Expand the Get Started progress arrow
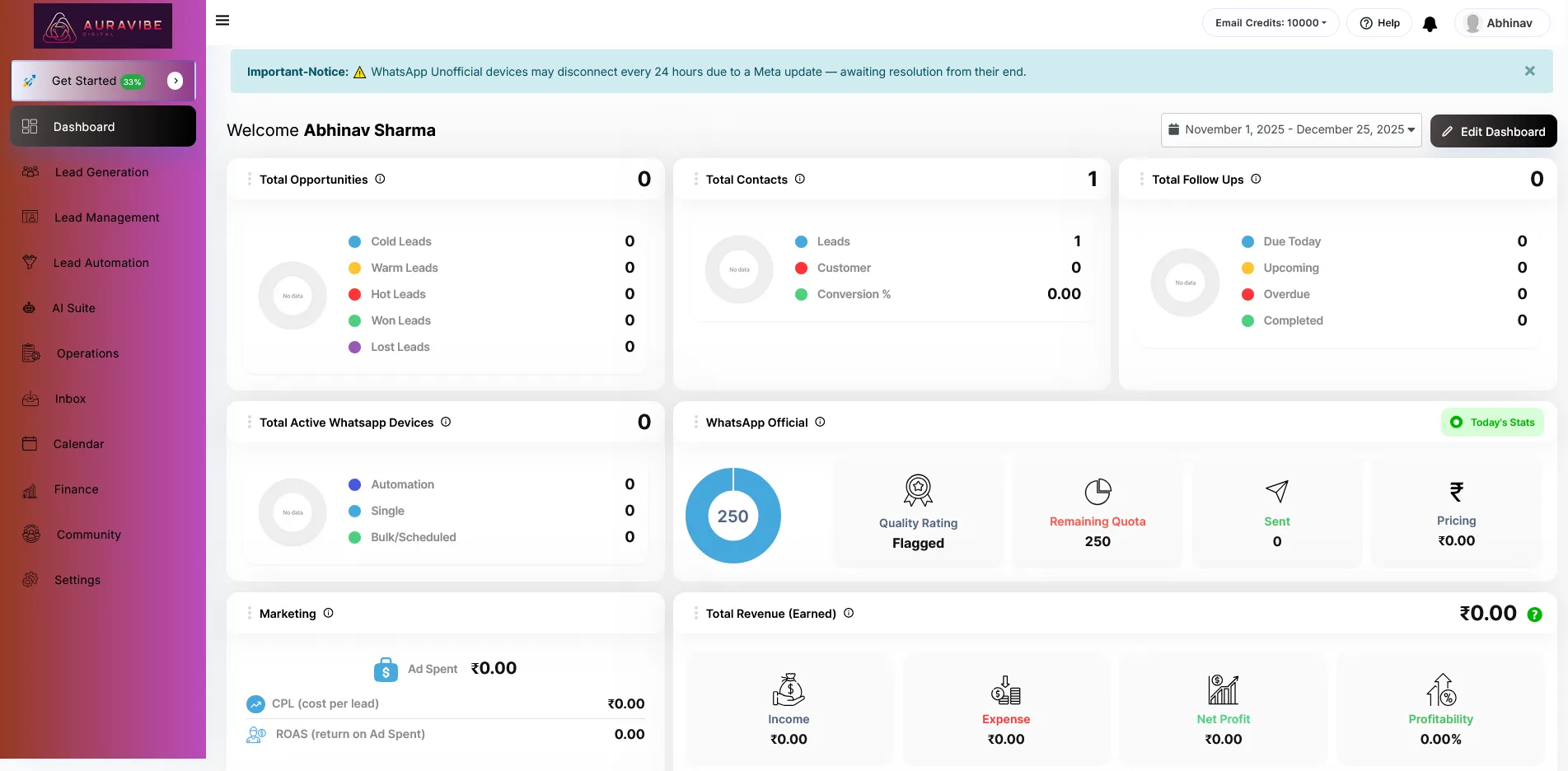Screen dimensions: 1568x771 point(176,81)
